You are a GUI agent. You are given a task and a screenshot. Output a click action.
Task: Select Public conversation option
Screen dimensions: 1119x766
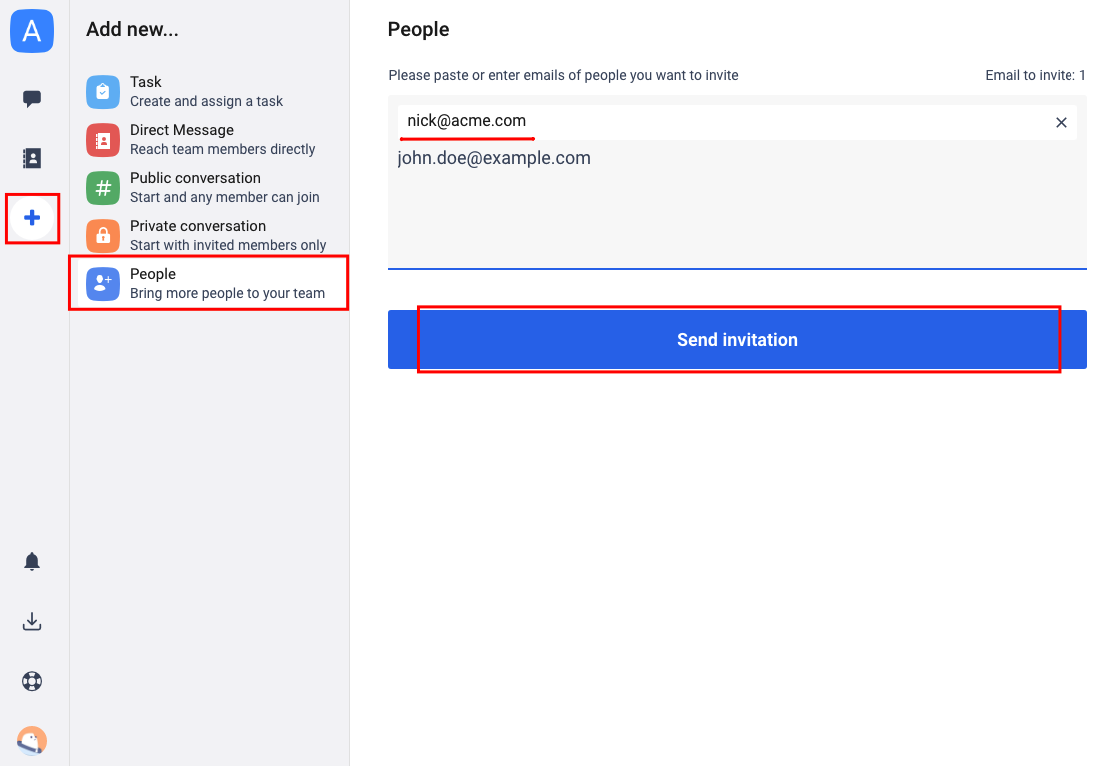click(x=209, y=188)
